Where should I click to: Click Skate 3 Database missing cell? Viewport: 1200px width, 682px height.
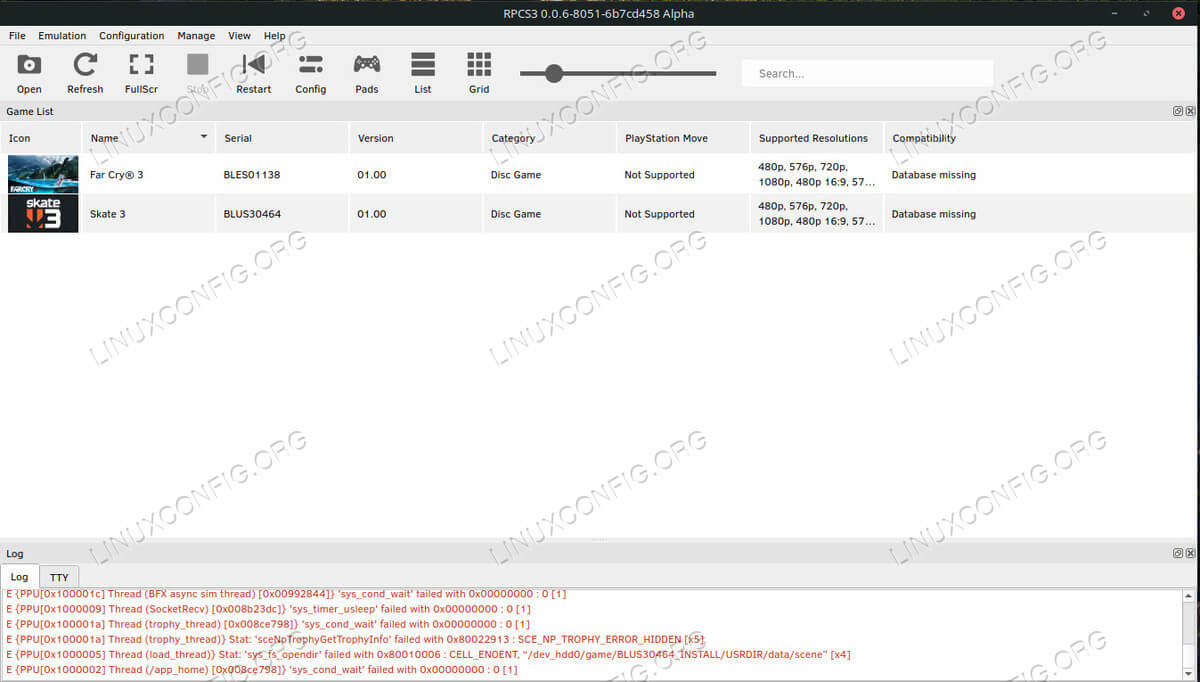click(1041, 214)
